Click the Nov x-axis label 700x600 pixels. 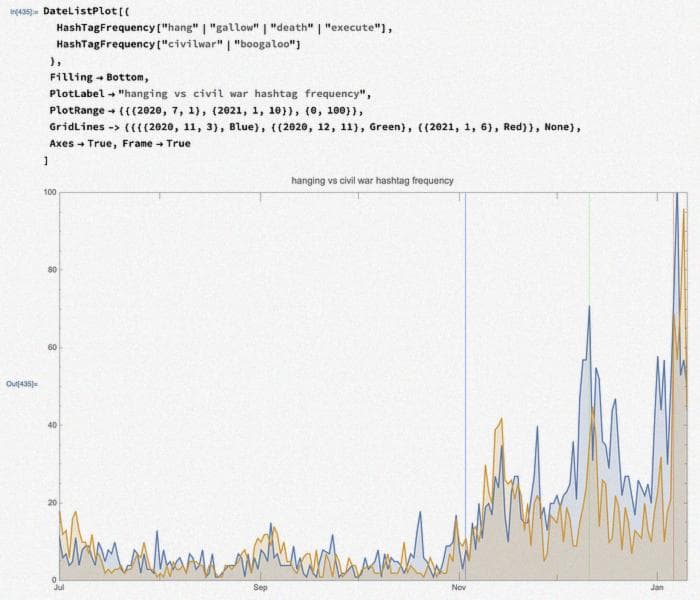459,587
